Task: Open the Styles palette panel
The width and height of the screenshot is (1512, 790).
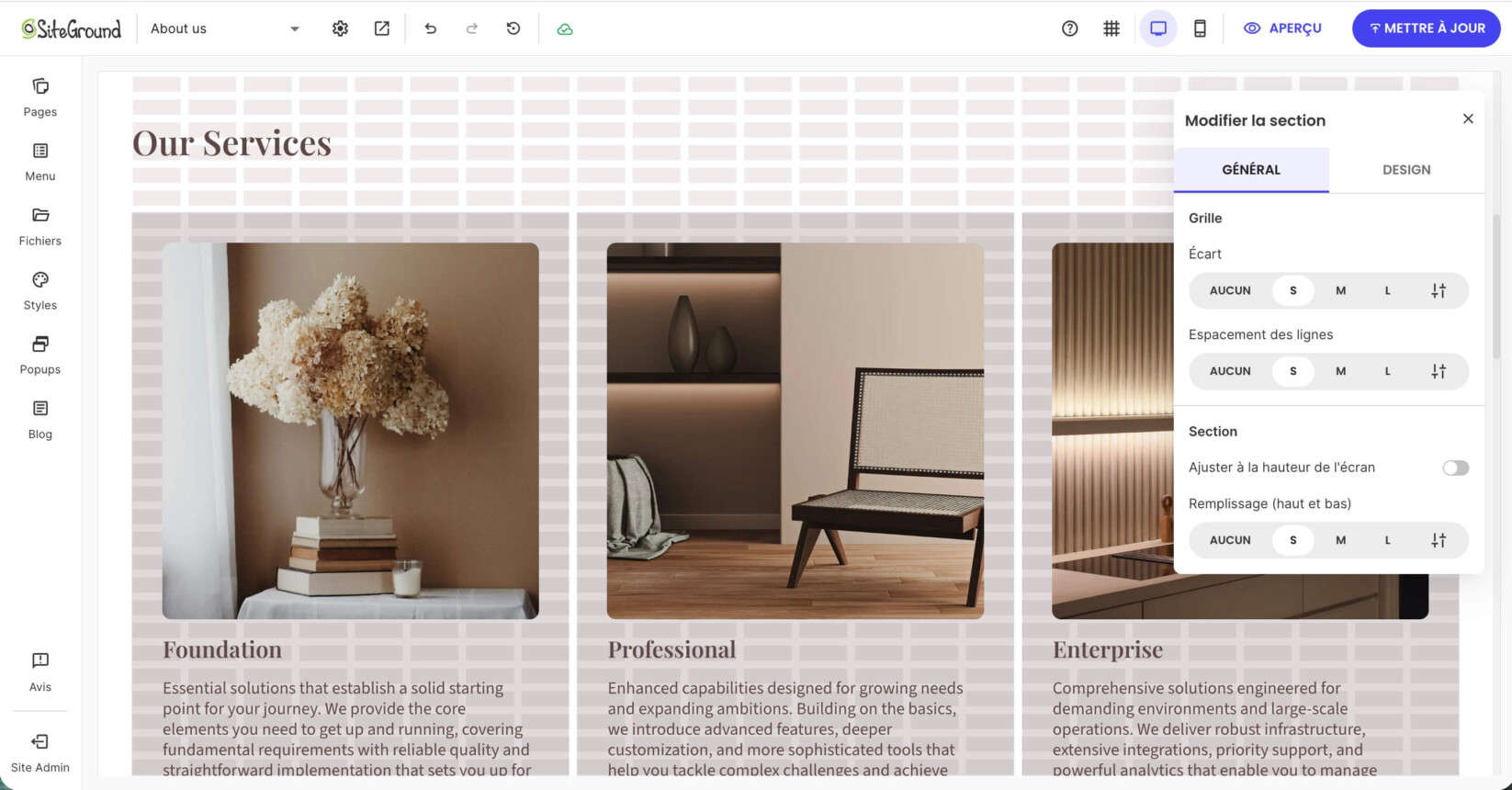Action: pyautogui.click(x=40, y=290)
